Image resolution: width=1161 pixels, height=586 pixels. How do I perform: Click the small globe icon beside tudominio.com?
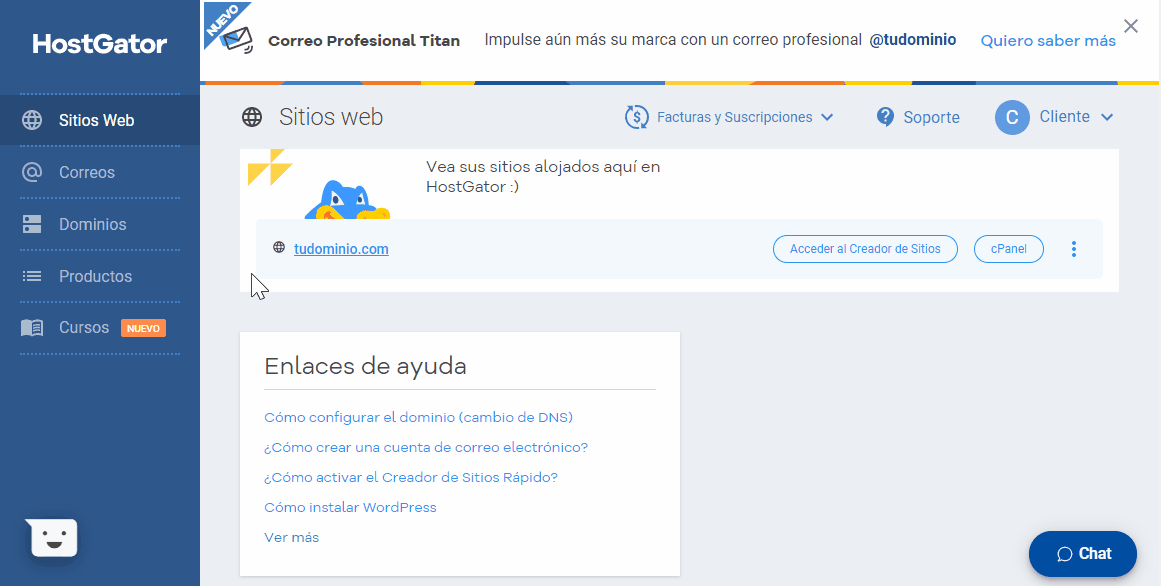pyautogui.click(x=279, y=247)
